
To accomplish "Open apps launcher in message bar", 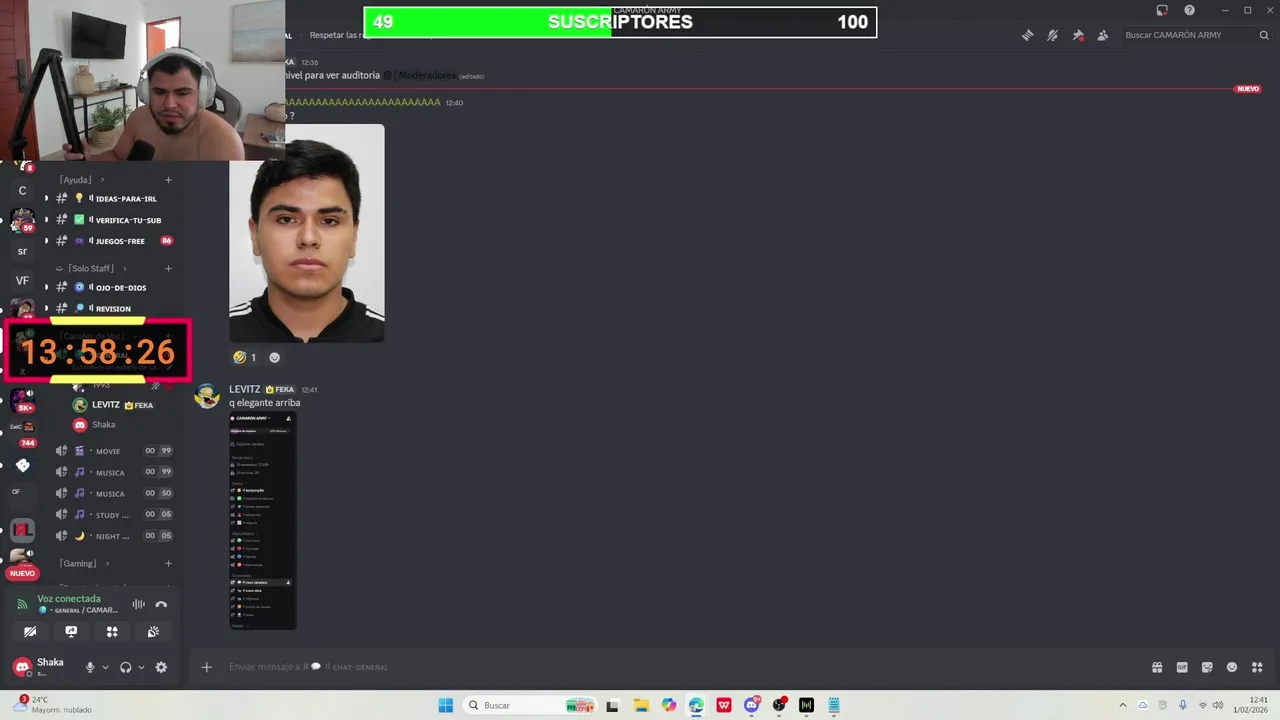I will pyautogui.click(x=1257, y=667).
